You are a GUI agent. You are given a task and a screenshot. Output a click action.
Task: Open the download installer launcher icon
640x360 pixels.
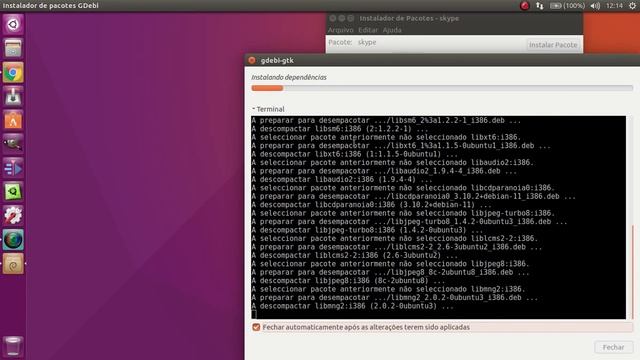click(x=13, y=96)
